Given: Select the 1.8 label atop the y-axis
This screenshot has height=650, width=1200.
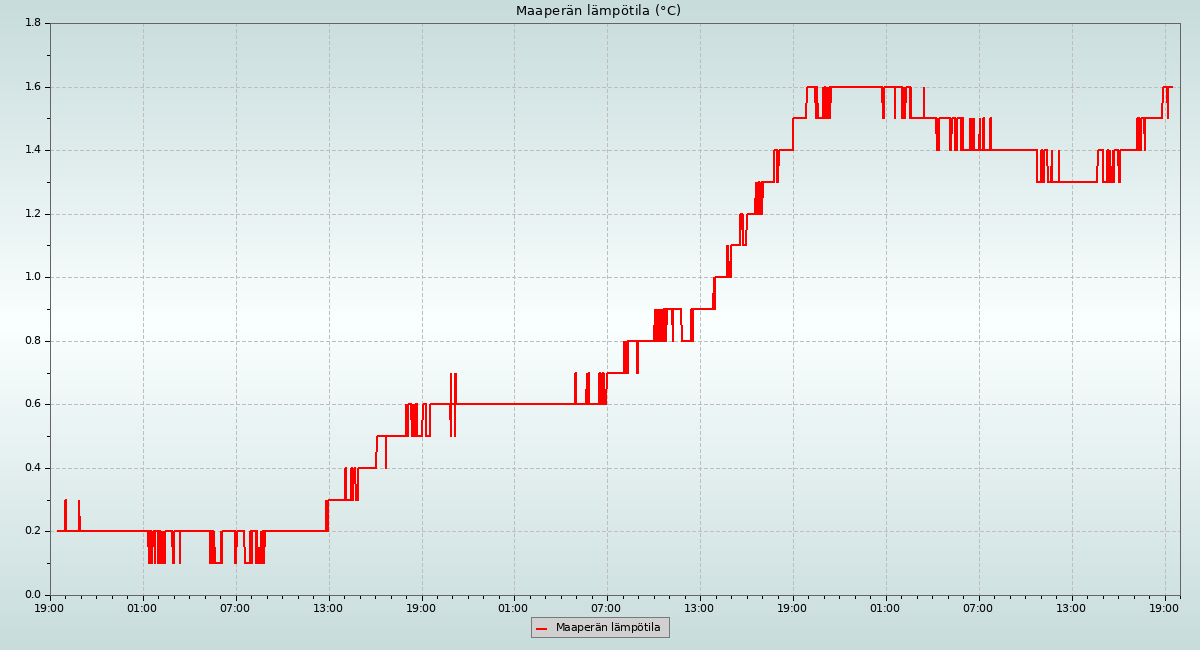Looking at the screenshot, I should pos(32,23).
